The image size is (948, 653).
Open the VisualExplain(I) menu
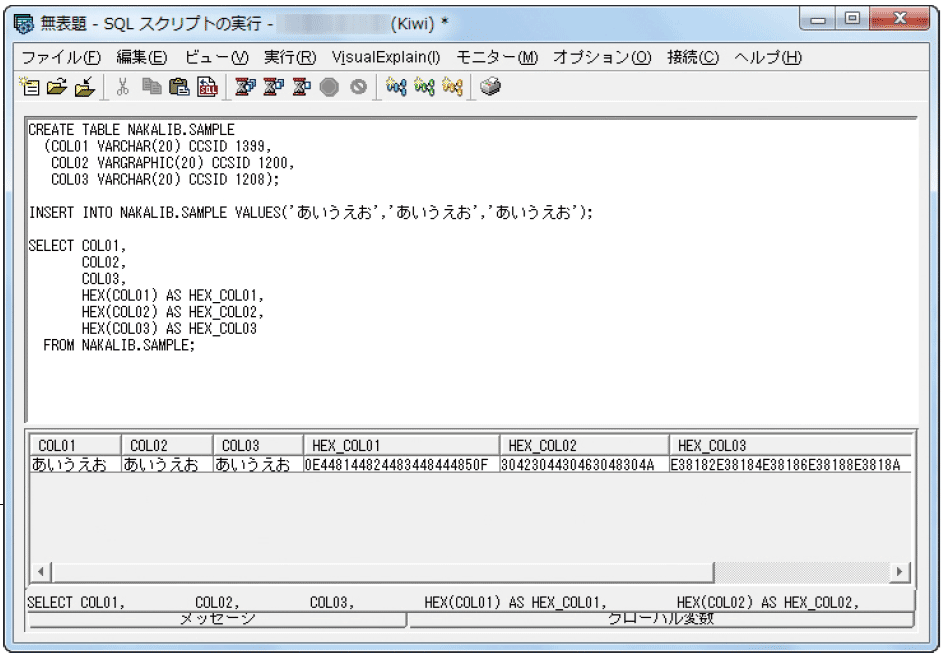(386, 57)
